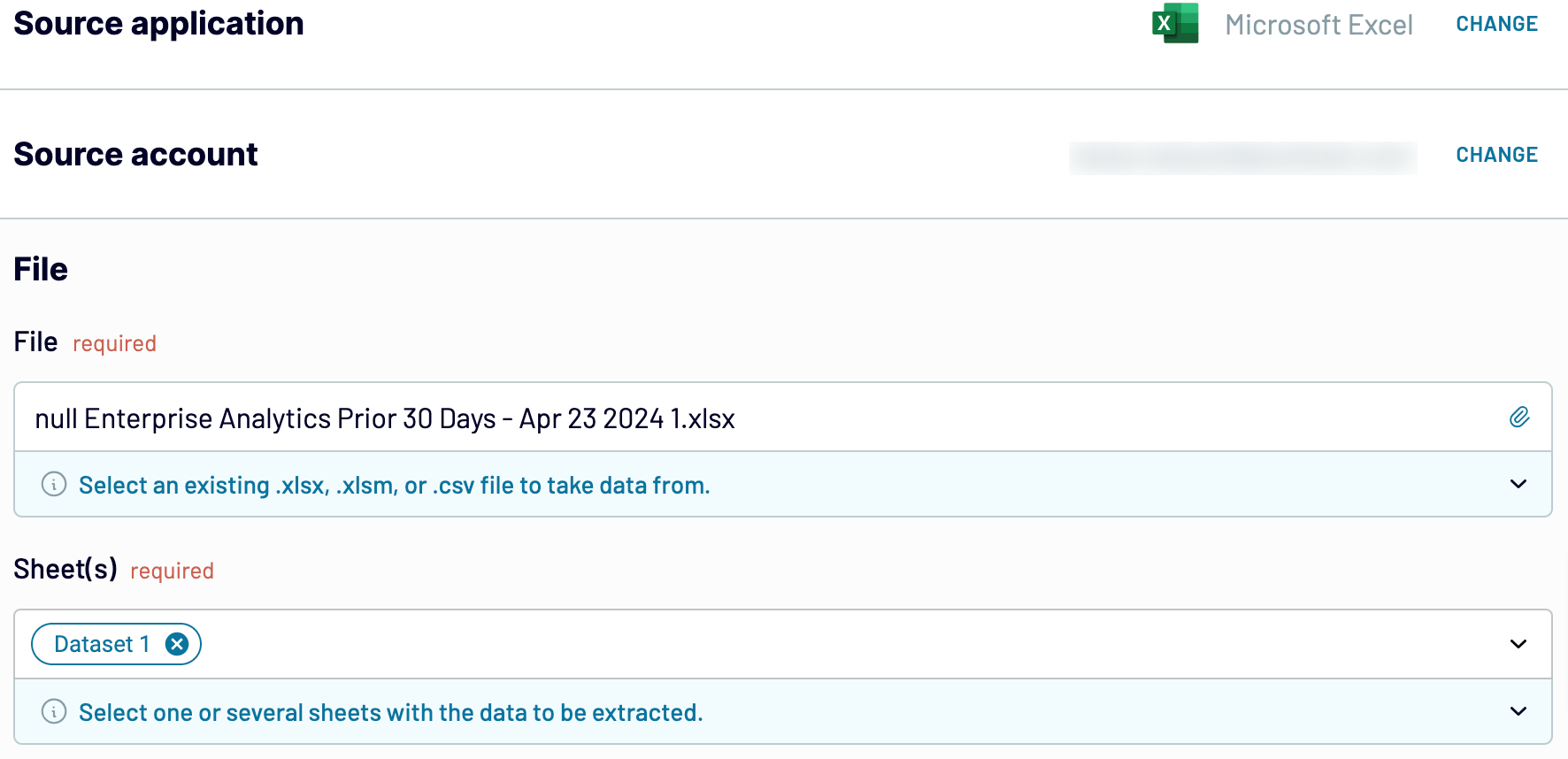Change the source application

click(x=1497, y=24)
